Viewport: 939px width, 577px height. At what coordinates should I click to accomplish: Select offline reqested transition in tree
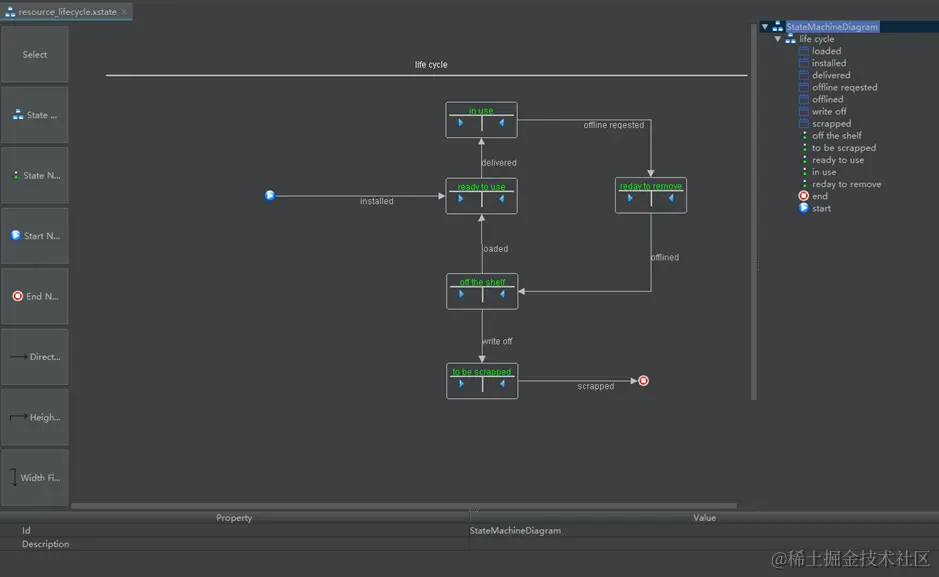click(x=844, y=87)
